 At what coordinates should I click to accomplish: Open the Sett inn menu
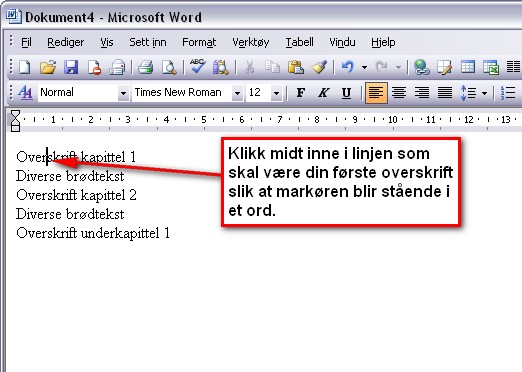click(x=148, y=42)
